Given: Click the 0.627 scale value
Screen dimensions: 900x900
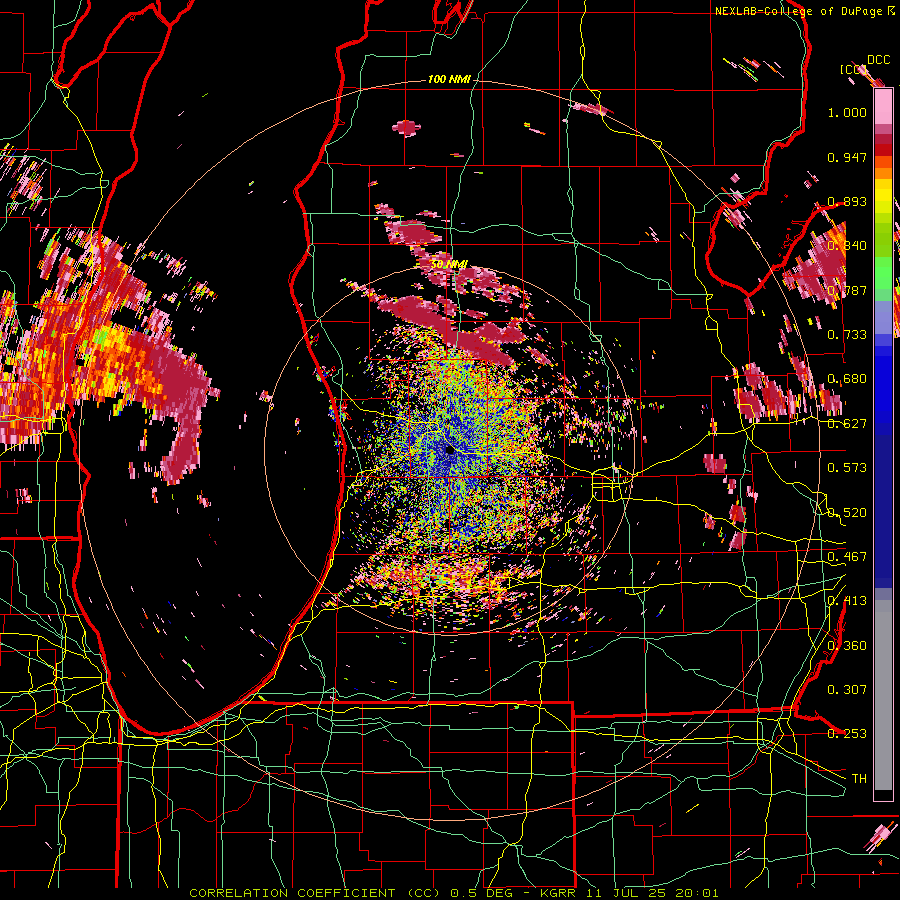Looking at the screenshot, I should 847,424.
